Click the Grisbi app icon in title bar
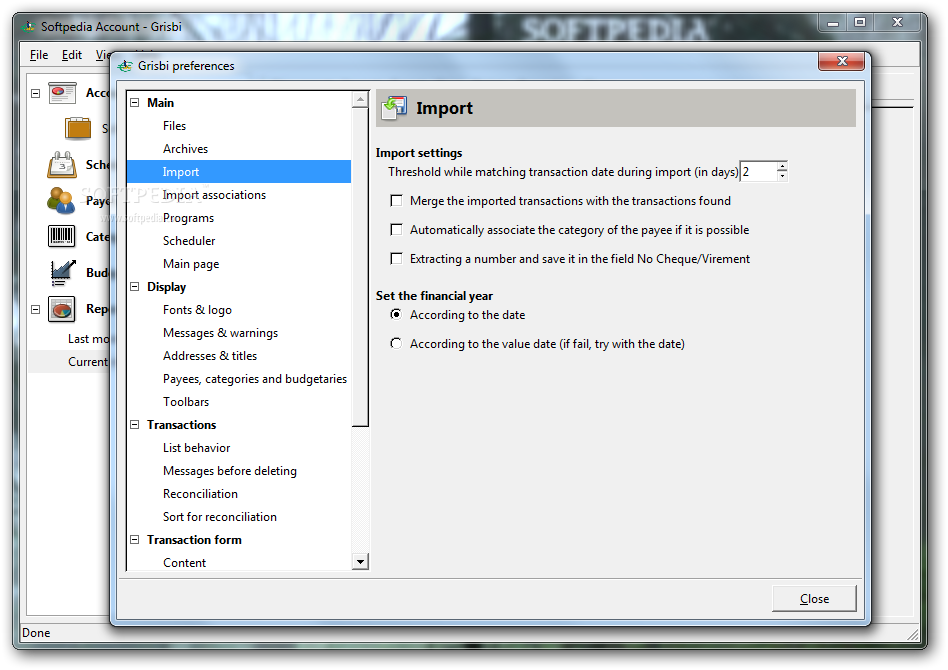Screen dimensions: 948x670 point(28,27)
